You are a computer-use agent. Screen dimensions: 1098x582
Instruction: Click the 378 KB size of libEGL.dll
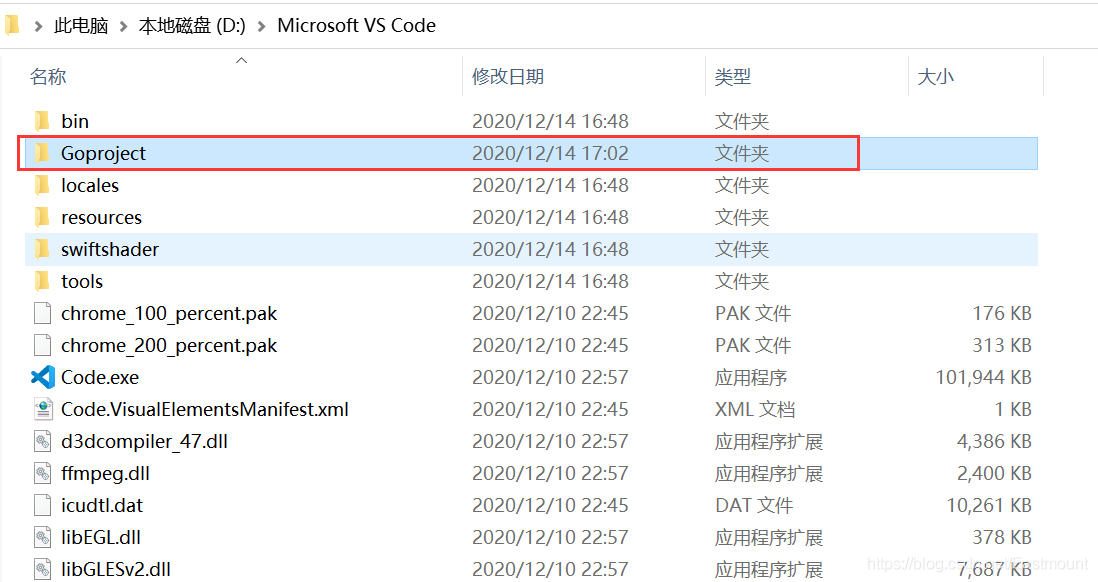pos(1002,538)
